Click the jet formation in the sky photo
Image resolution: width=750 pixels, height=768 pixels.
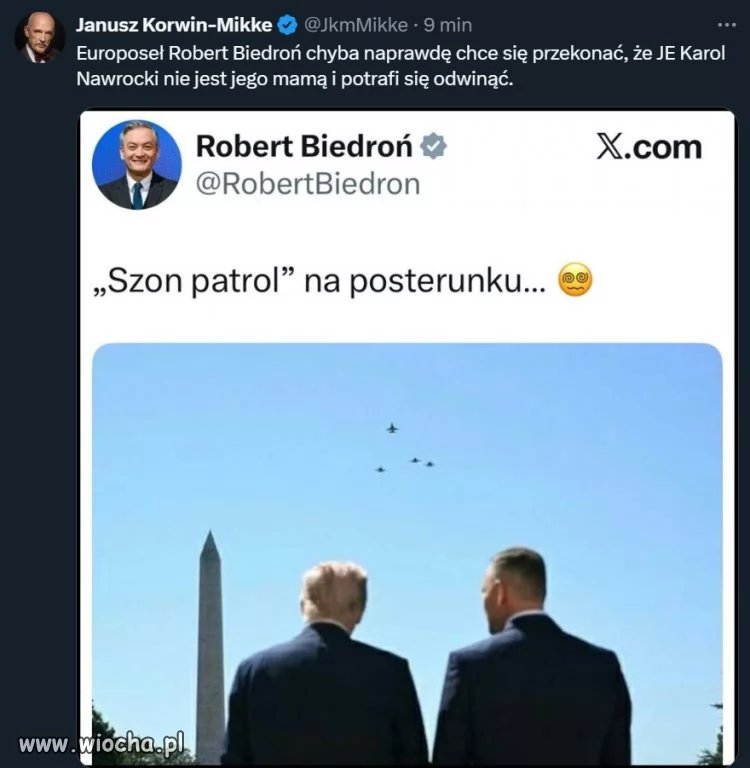tap(405, 448)
